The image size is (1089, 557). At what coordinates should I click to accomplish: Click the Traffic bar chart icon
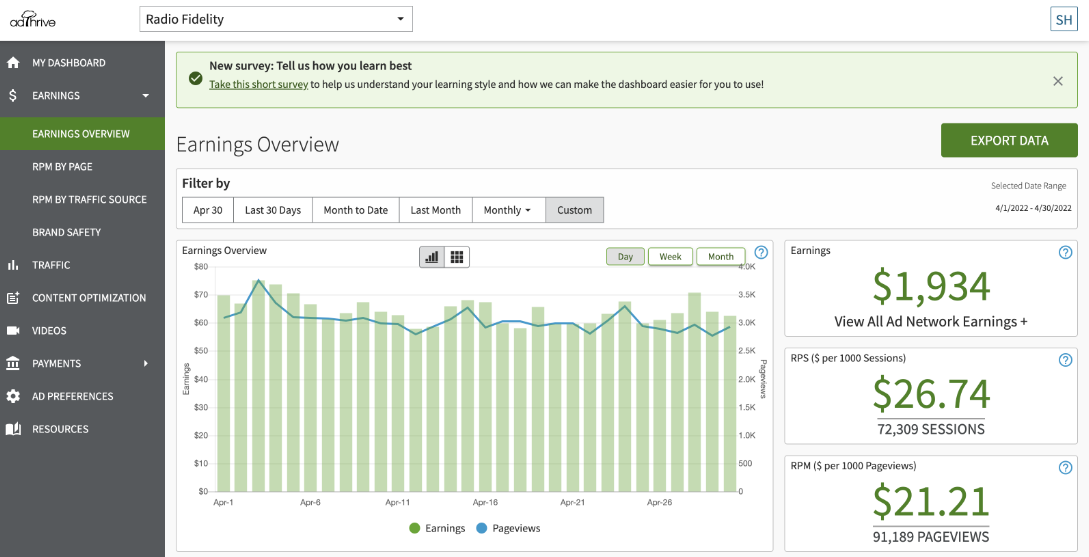[13, 265]
